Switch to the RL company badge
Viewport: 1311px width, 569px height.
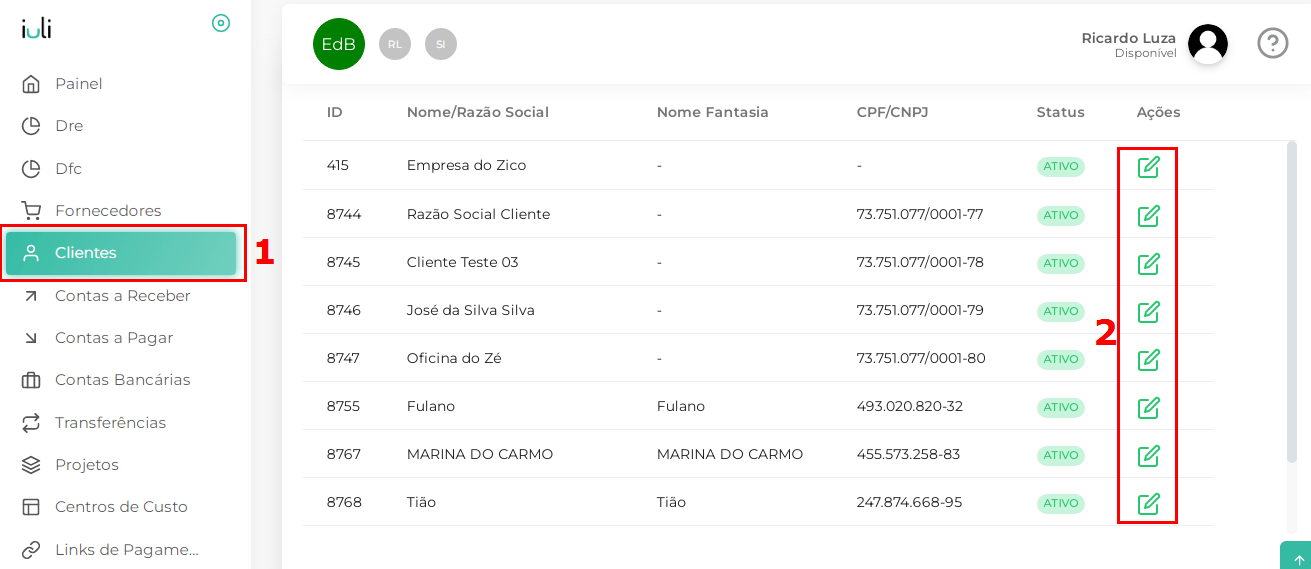click(x=395, y=44)
